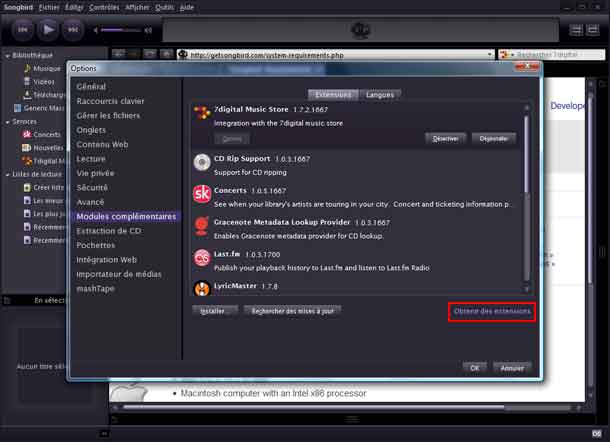Adjust the volume slider in player bar
Screen dimensions: 610x442
121,30
